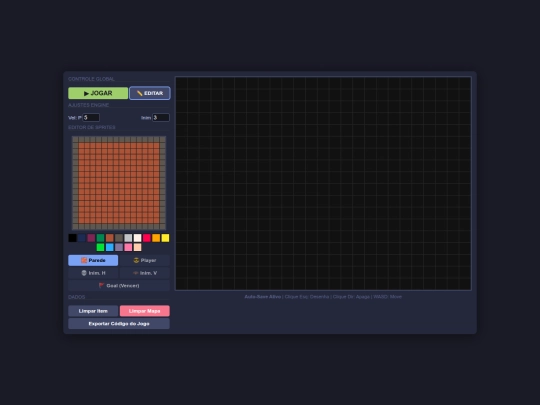Select the Inim. V enemy item
This screenshot has width=540, height=405.
tap(145, 273)
